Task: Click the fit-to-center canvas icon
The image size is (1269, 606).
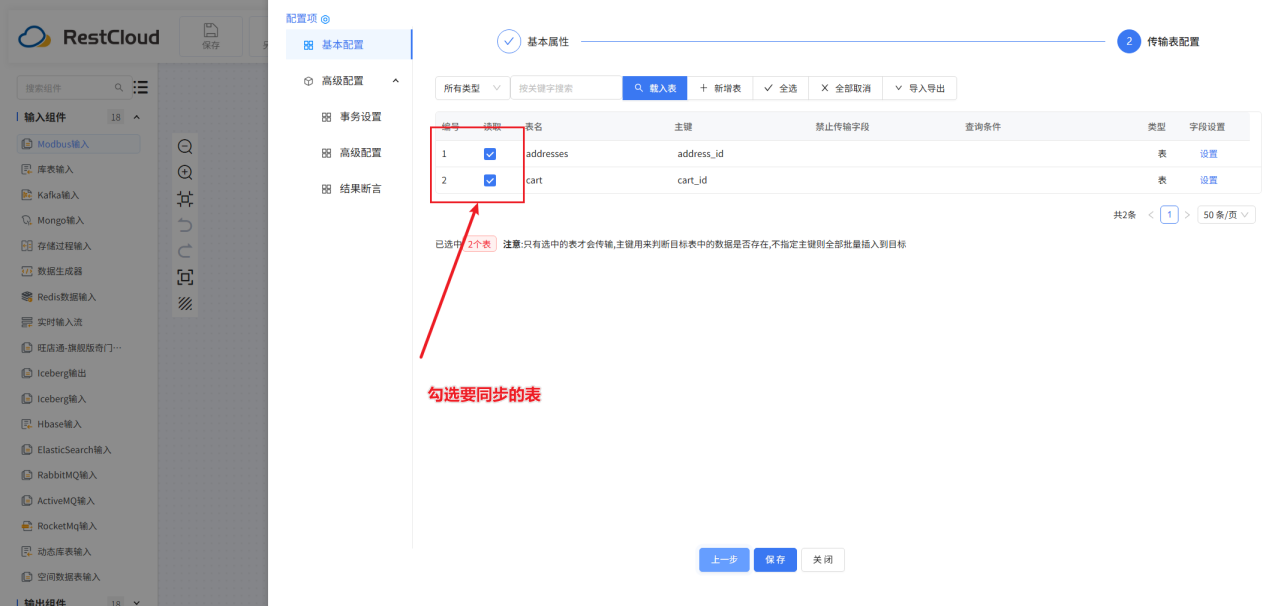Action: click(x=184, y=198)
